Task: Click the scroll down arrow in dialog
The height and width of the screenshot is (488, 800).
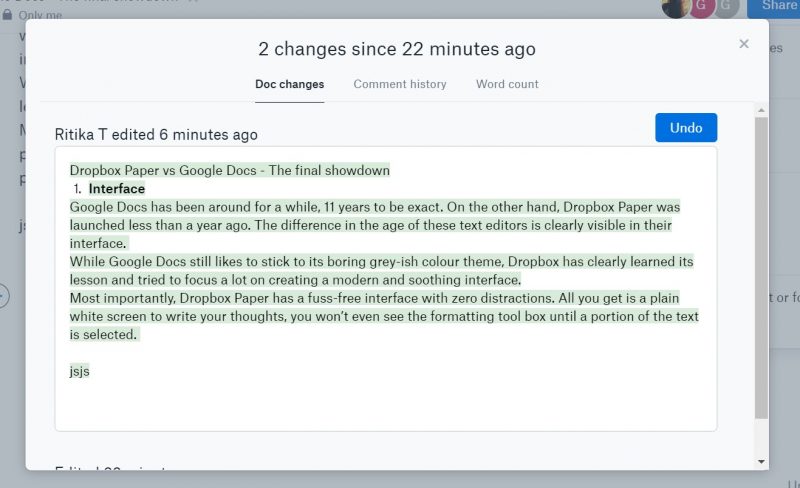Action: pos(761,461)
